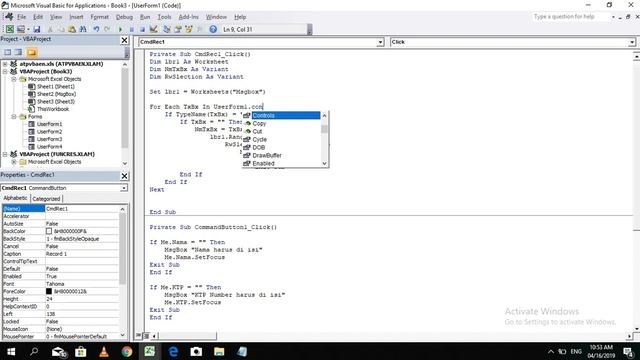This screenshot has height=360, width=640.
Task: Run the macro with the green play icon
Action: point(120,29)
